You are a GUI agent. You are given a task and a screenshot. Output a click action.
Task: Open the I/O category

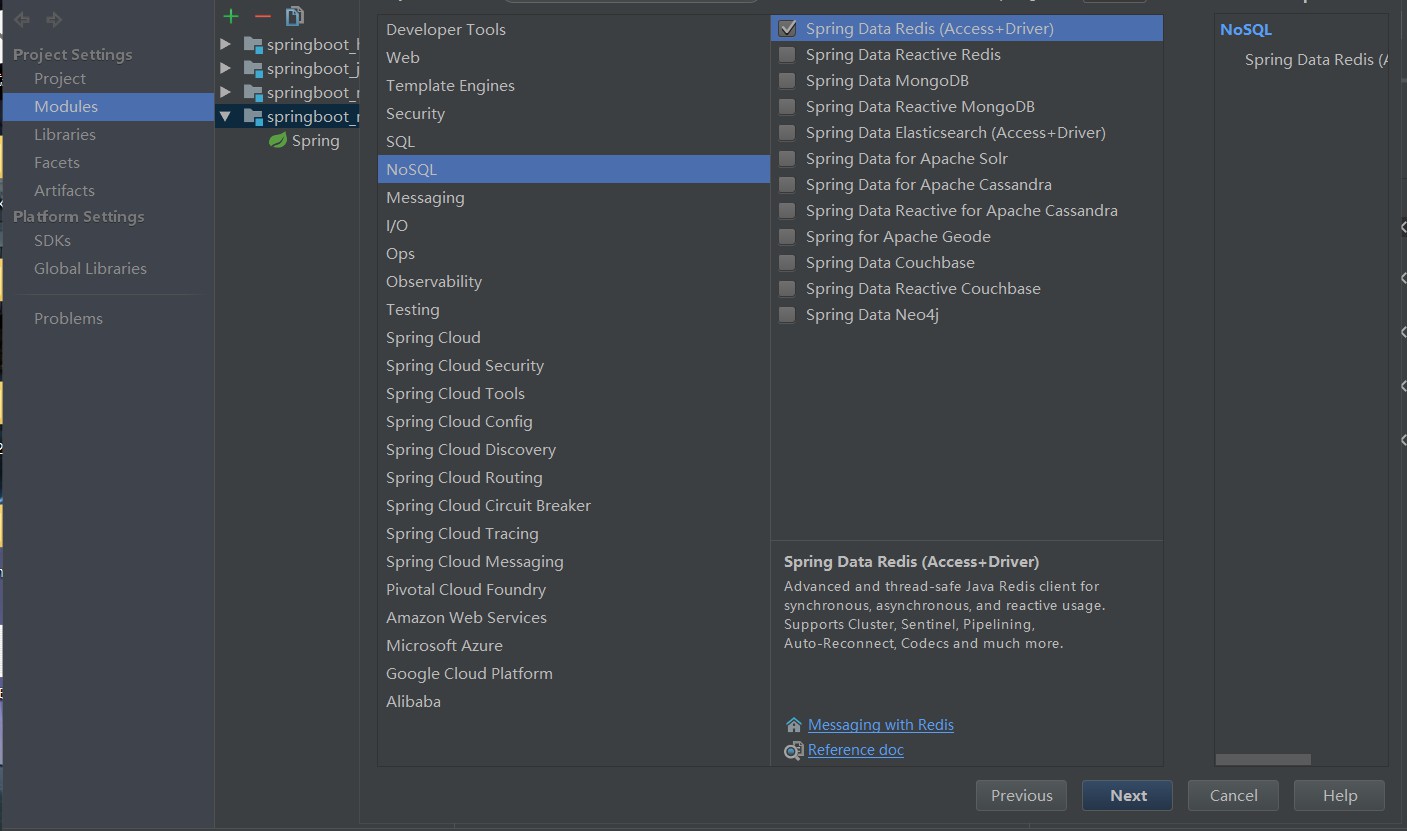pos(574,226)
